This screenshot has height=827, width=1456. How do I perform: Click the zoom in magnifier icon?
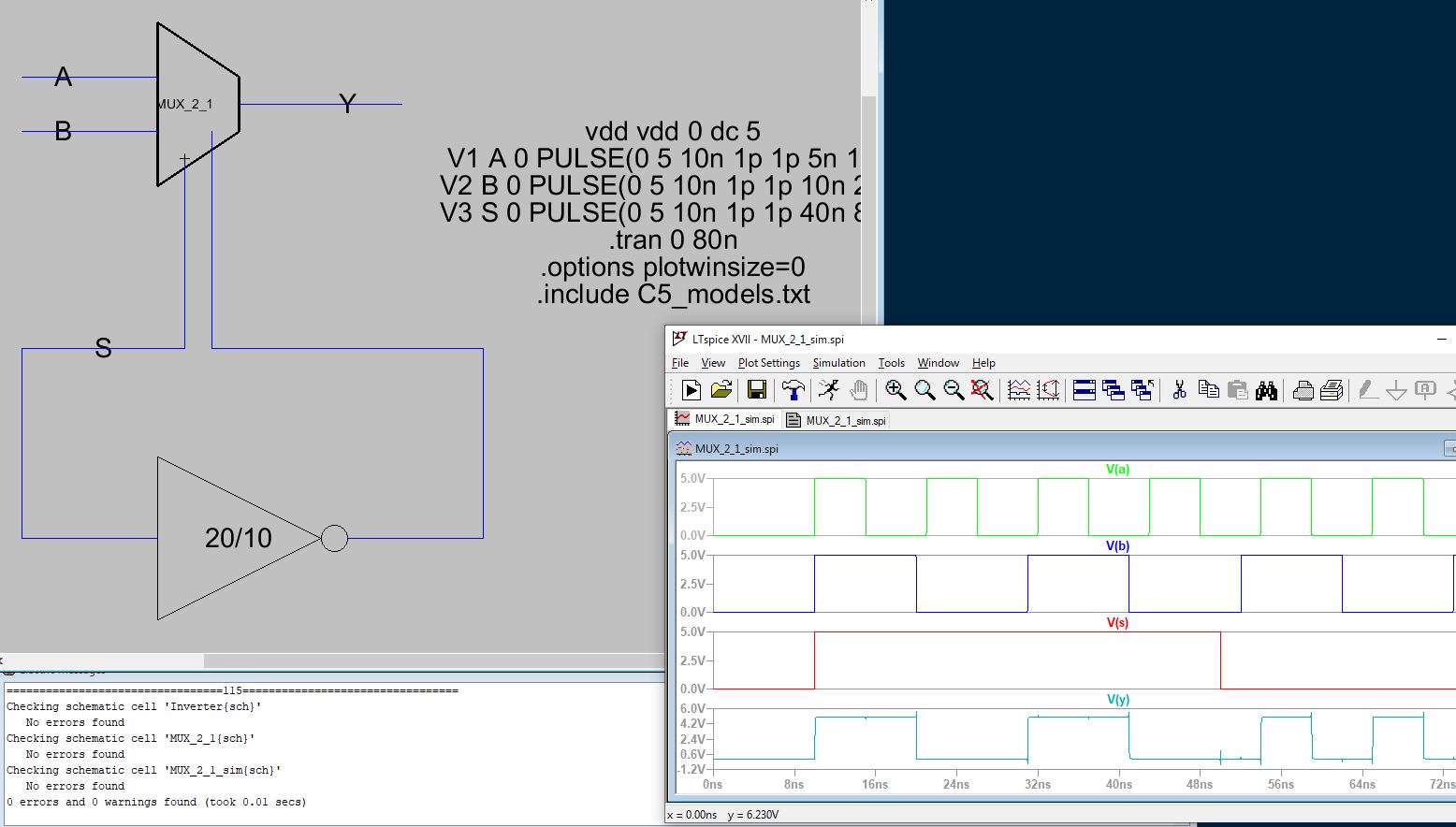click(895, 390)
